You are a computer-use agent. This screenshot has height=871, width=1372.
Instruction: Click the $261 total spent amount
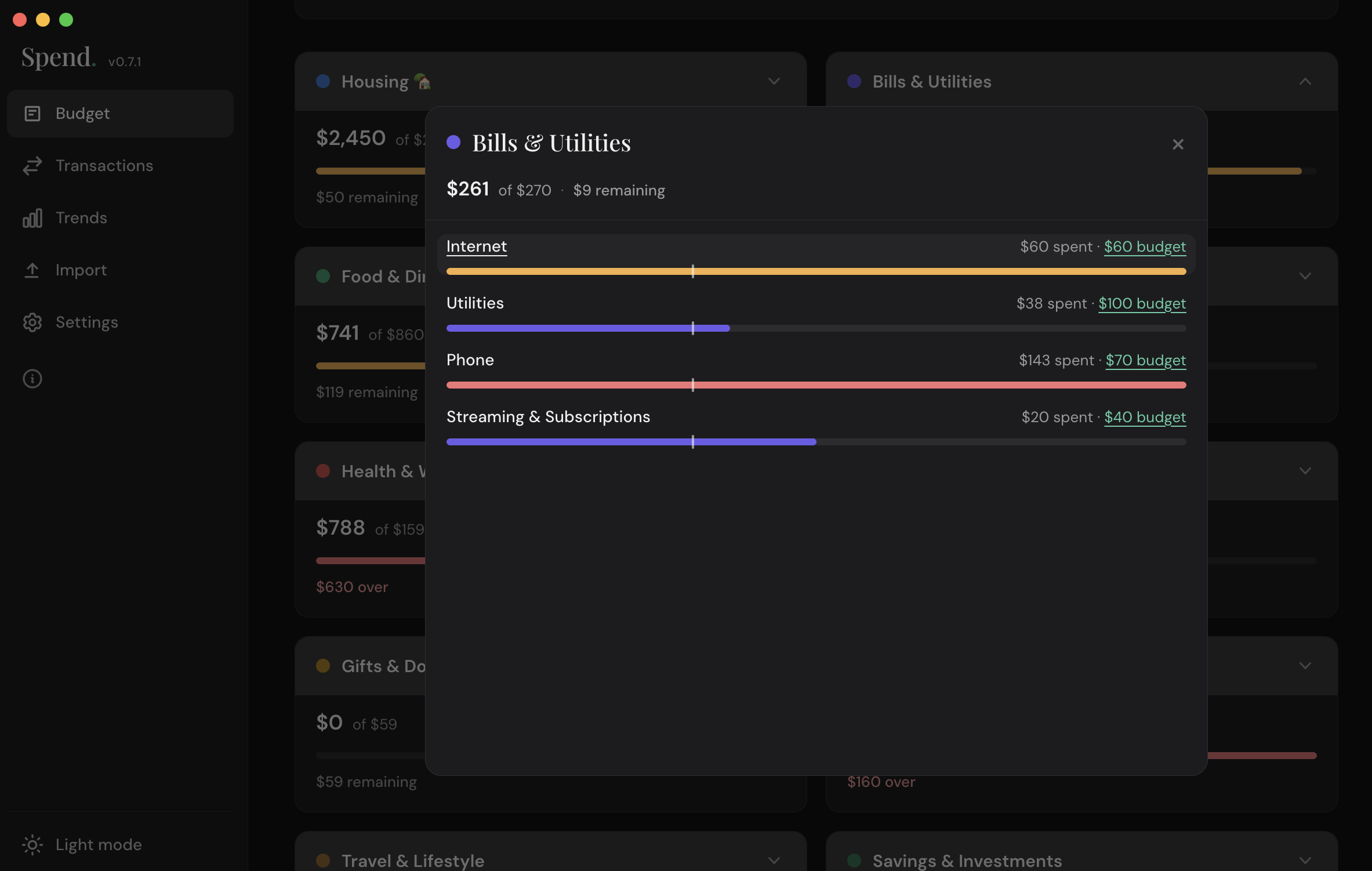tap(468, 189)
